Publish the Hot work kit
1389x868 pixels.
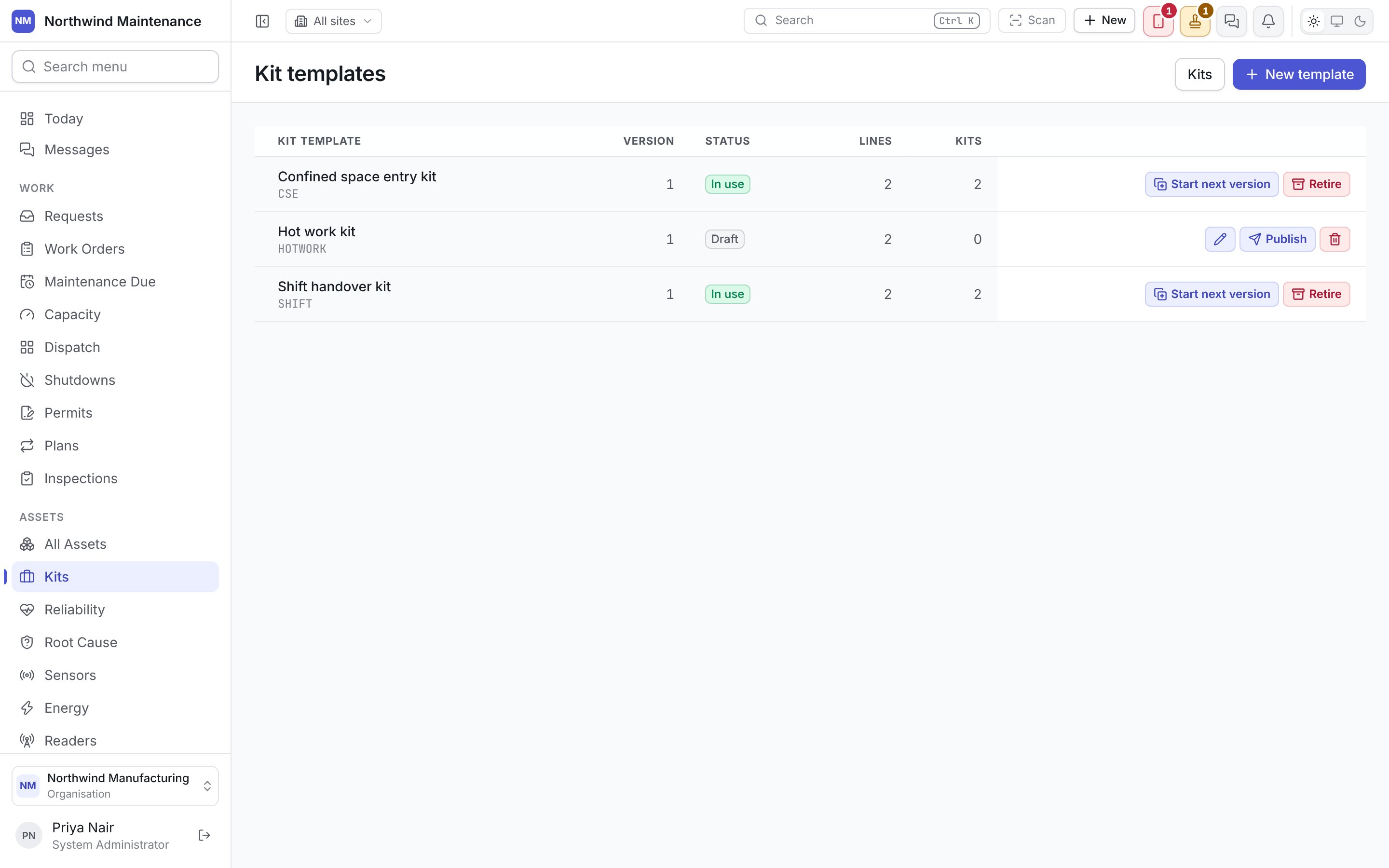(x=1277, y=239)
